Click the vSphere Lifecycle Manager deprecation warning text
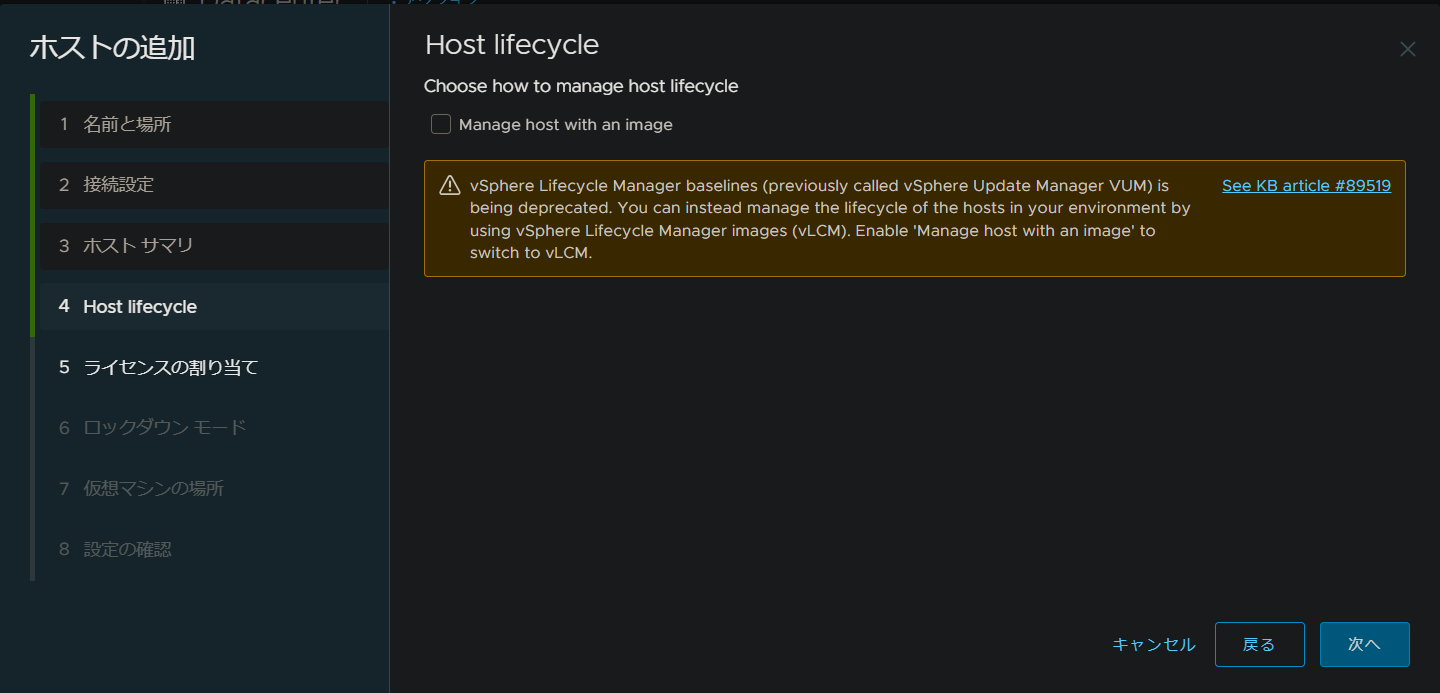This screenshot has height=693, width=1440. tap(830, 219)
